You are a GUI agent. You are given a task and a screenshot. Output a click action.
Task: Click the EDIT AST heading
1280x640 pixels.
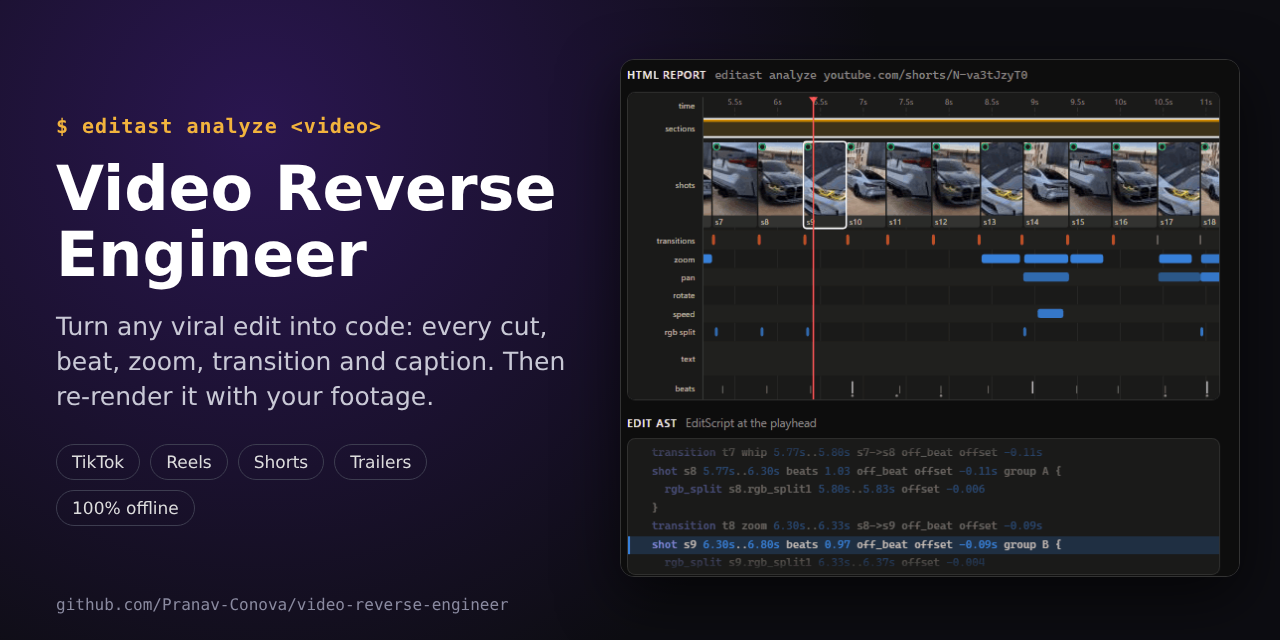[652, 423]
